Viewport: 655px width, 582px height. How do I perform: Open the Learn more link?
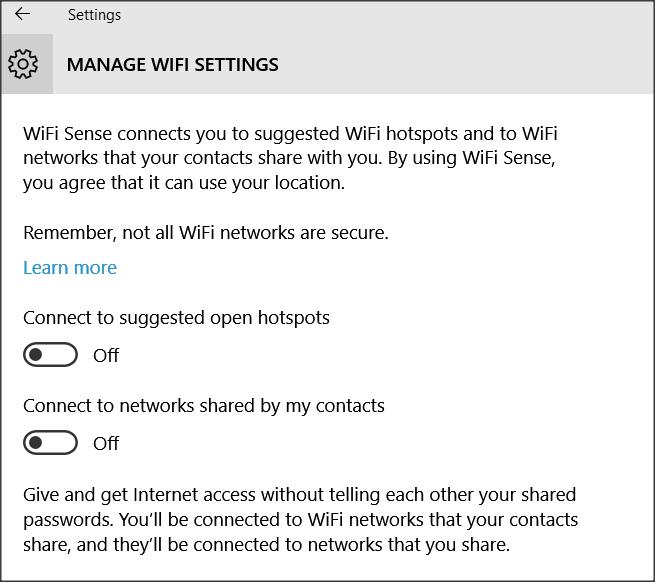(70, 268)
